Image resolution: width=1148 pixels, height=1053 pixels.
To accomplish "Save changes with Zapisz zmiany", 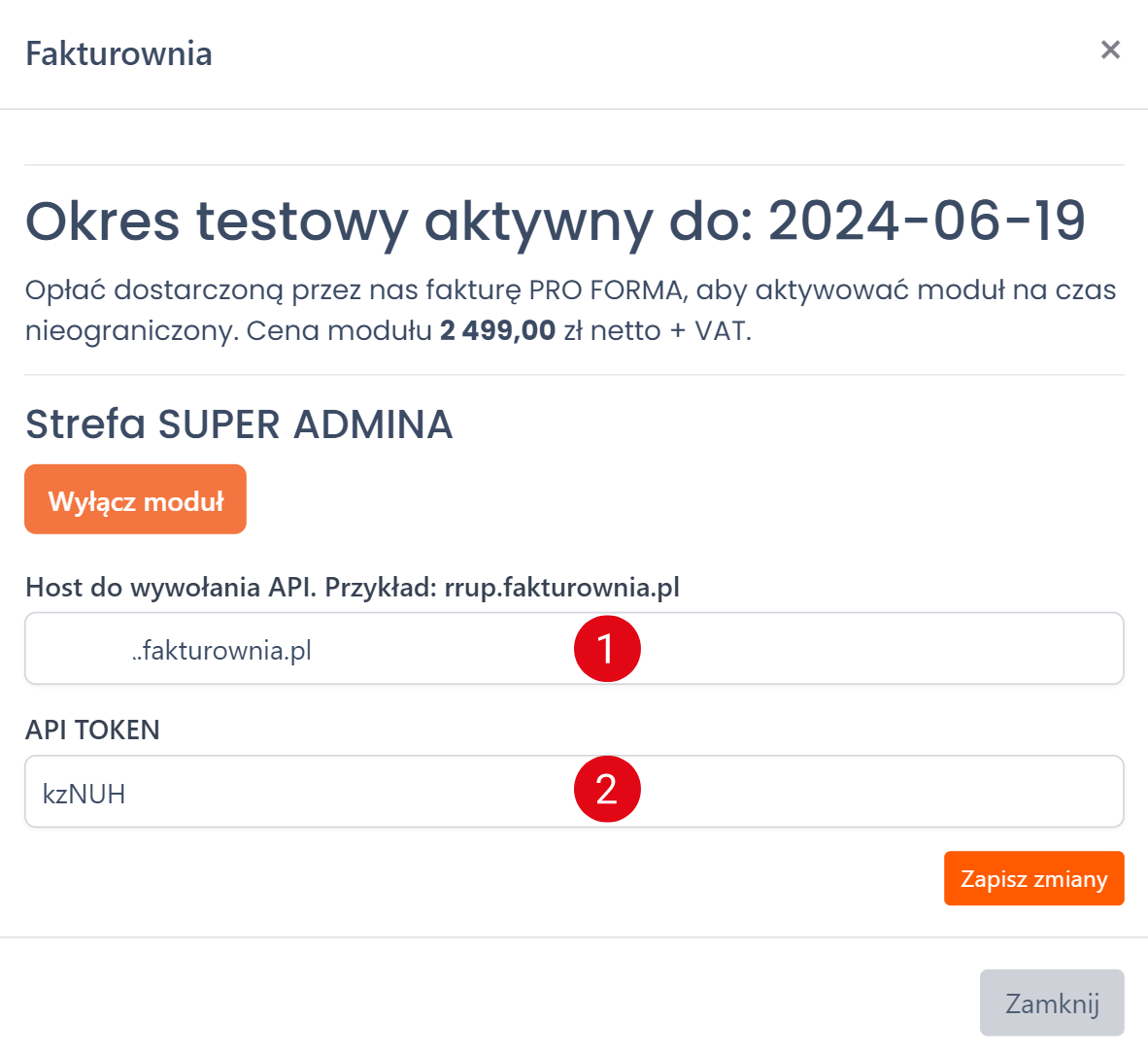I will click(1033, 879).
